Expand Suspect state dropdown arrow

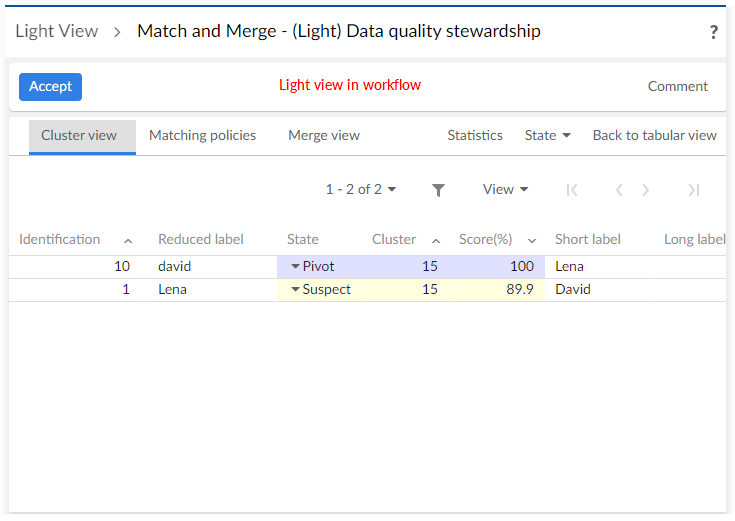pyautogui.click(x=295, y=290)
